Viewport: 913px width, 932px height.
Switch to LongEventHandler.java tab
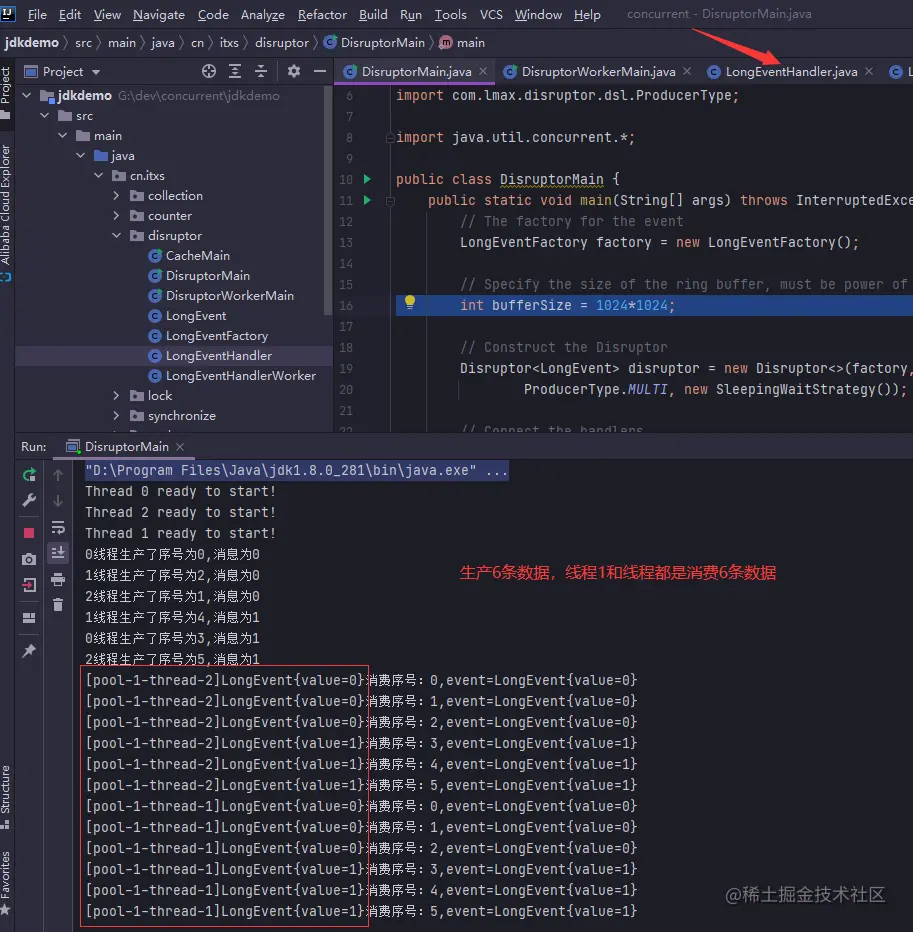click(x=791, y=71)
